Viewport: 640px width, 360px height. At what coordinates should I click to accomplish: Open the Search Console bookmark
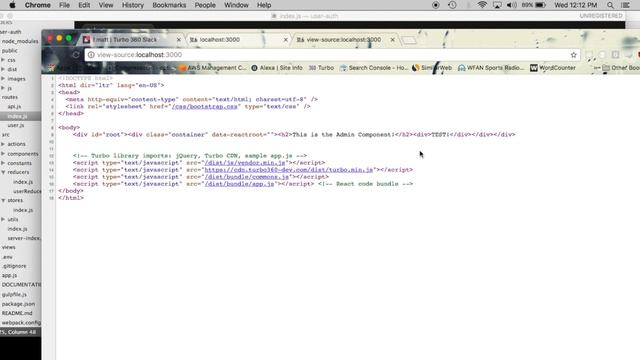click(373, 68)
